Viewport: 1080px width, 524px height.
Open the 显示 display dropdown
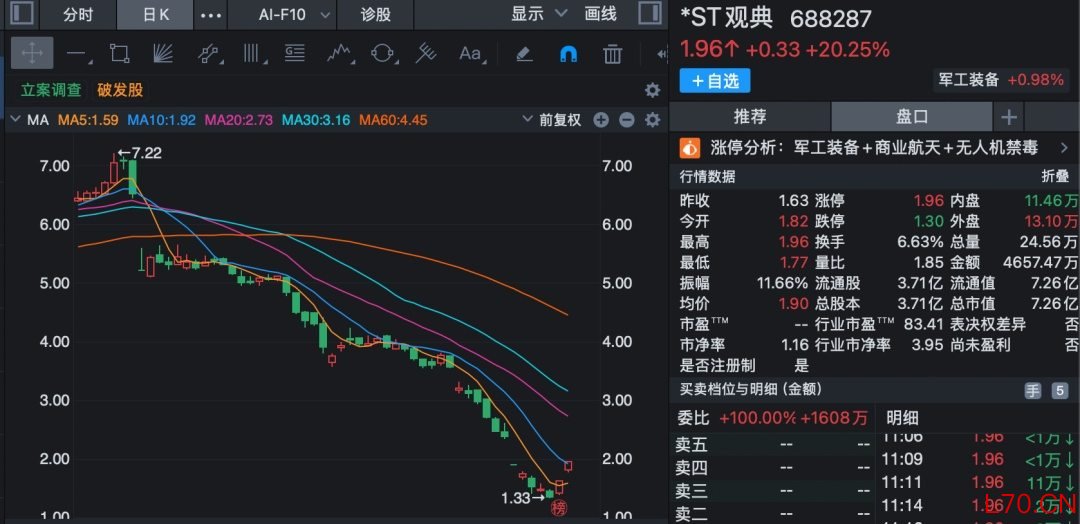539,14
